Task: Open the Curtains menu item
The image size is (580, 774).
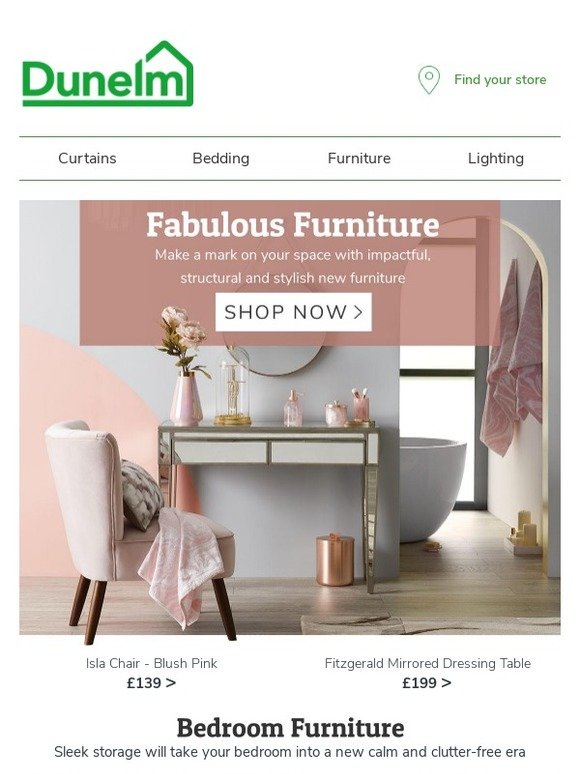Action: point(87,158)
